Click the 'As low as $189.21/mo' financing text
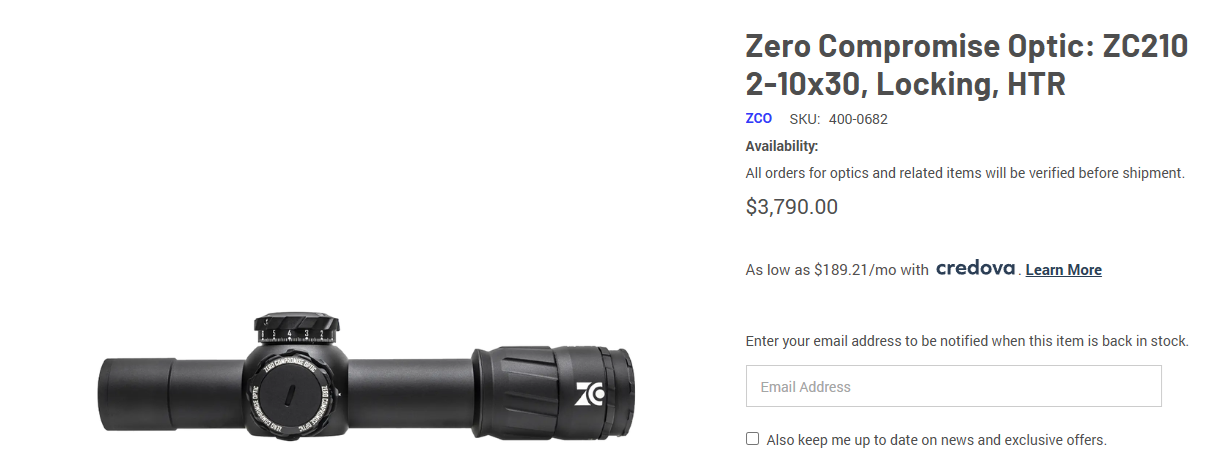This screenshot has height=452, width=1223. click(x=837, y=270)
